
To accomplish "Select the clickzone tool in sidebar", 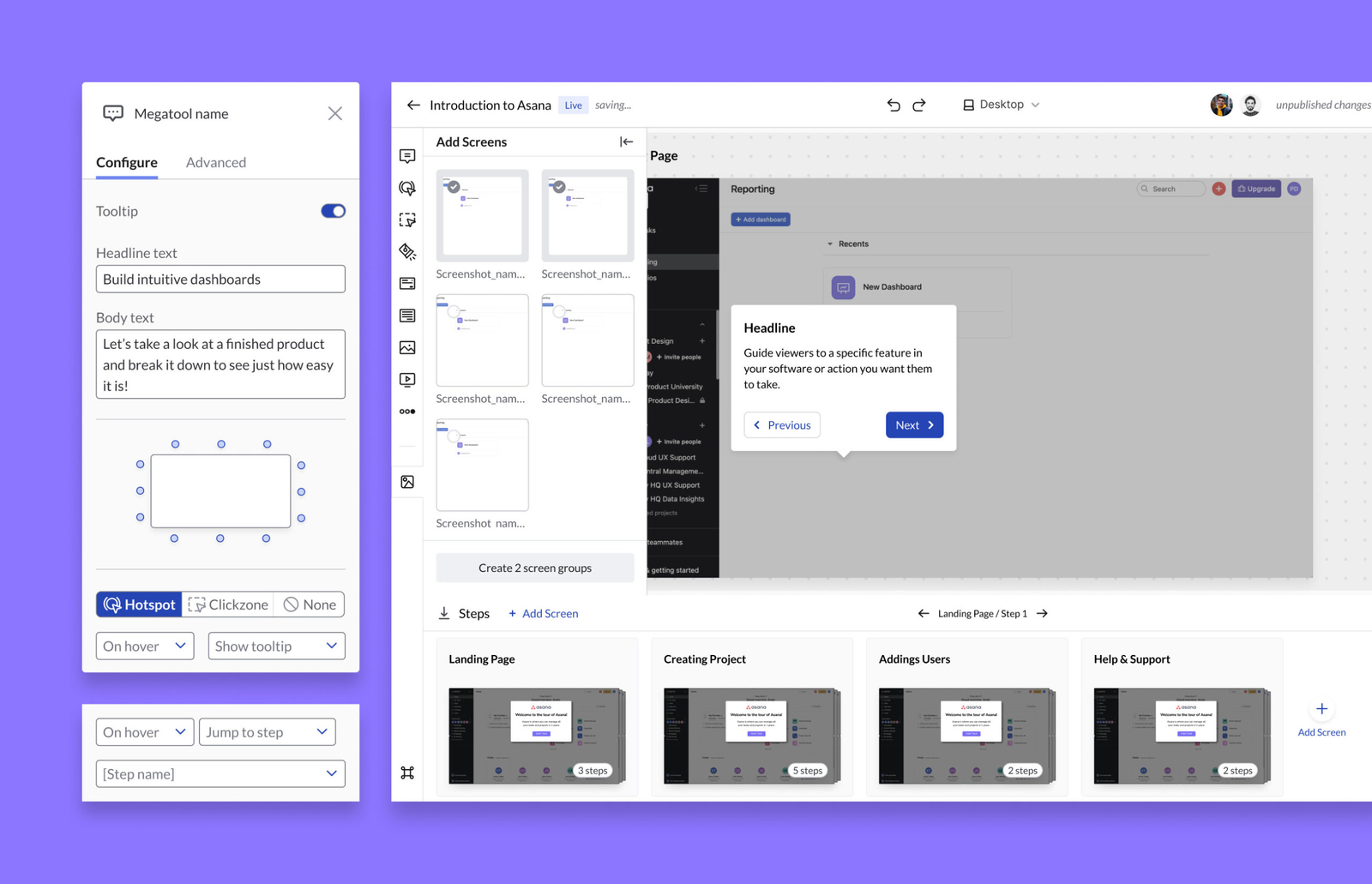I will click(x=407, y=220).
